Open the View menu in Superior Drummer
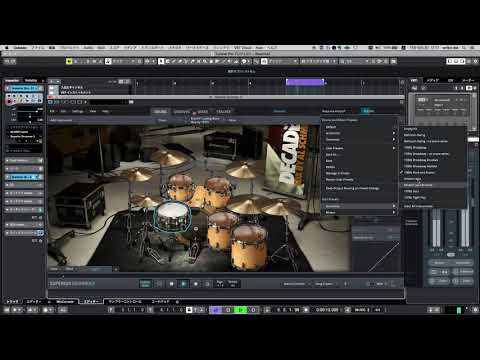This screenshot has width=480, height=360. coord(93,111)
